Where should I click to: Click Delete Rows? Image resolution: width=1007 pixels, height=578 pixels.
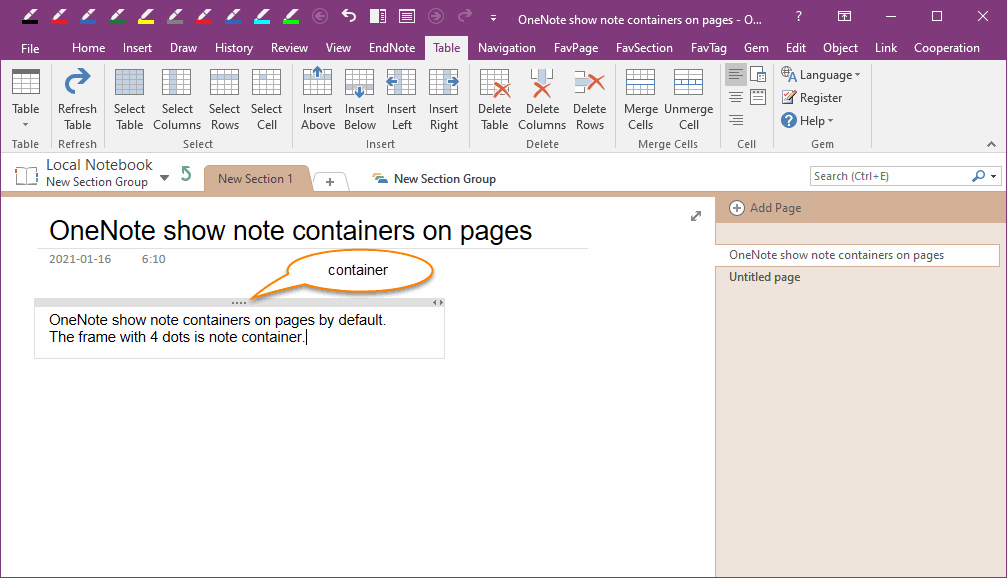[590, 100]
